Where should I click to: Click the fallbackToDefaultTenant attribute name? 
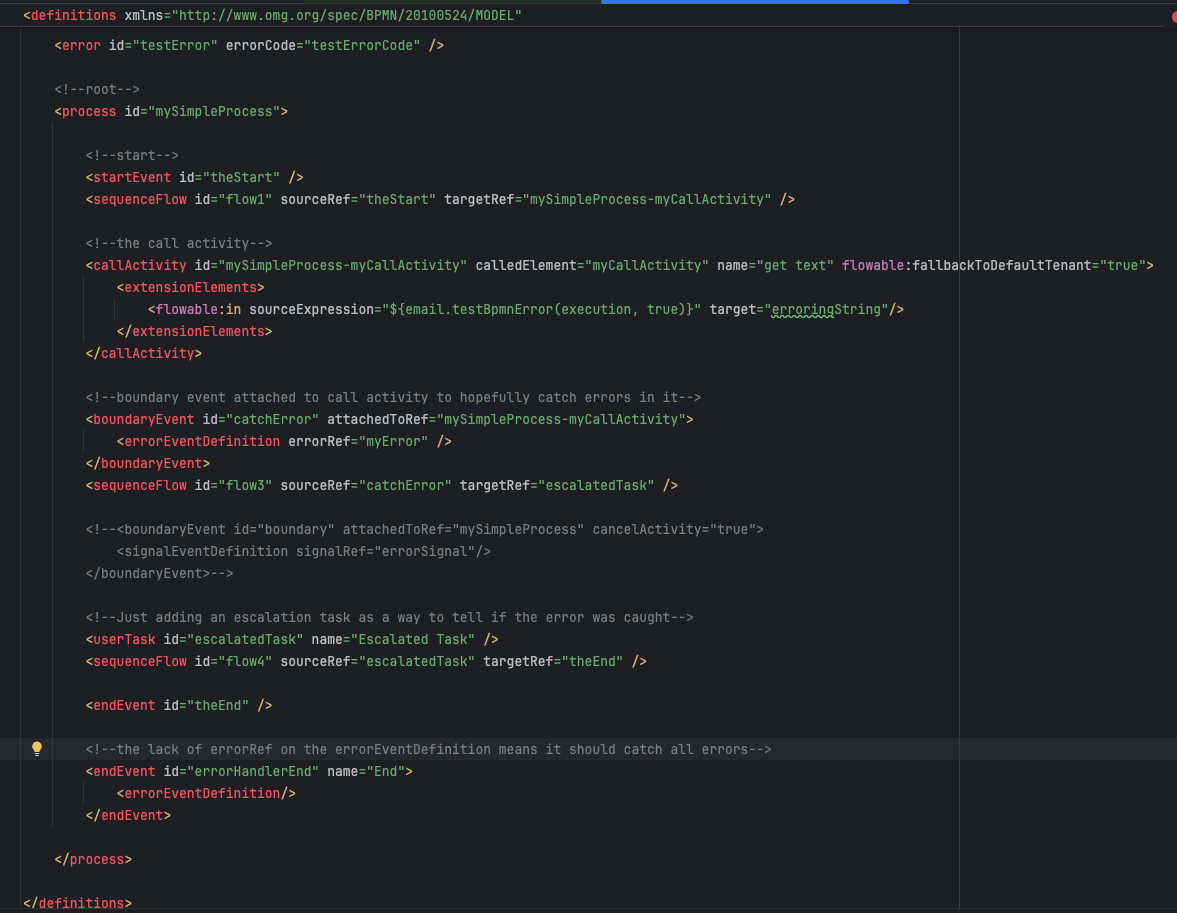click(x=1005, y=266)
